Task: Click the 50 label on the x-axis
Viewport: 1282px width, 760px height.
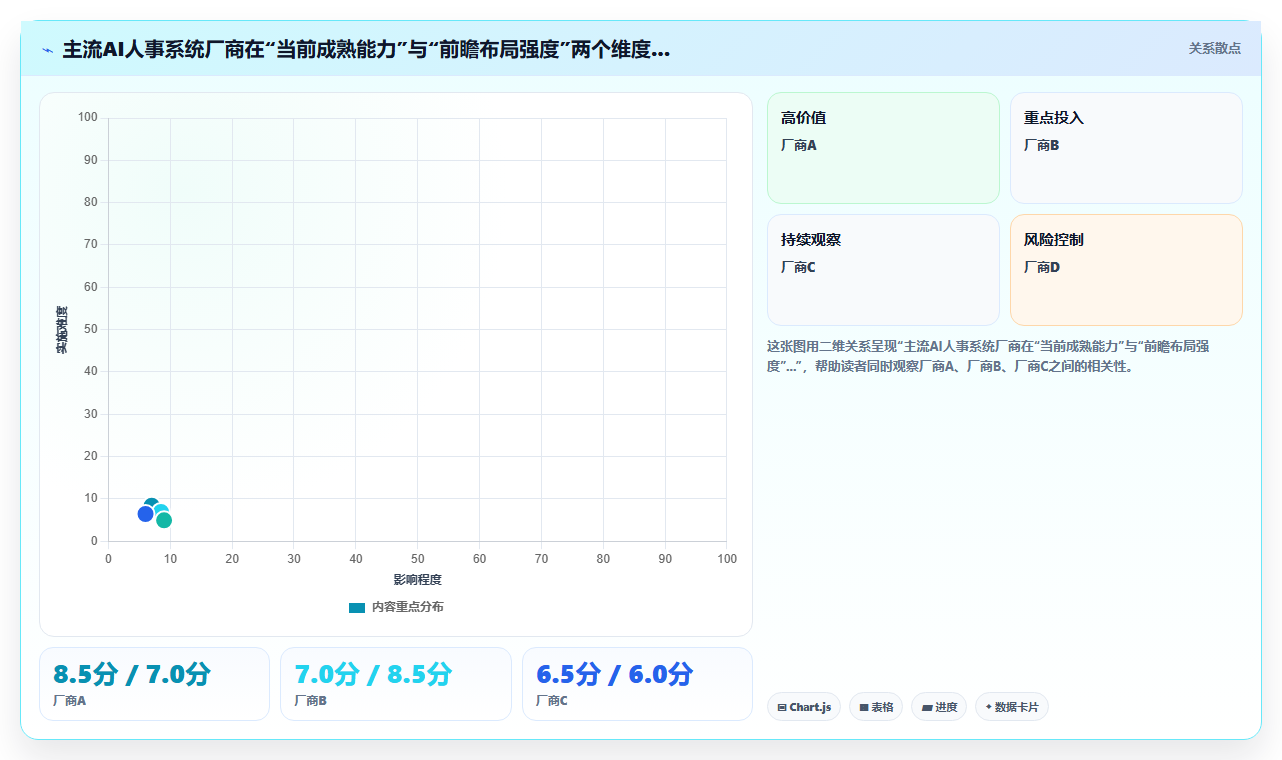Action: click(417, 558)
